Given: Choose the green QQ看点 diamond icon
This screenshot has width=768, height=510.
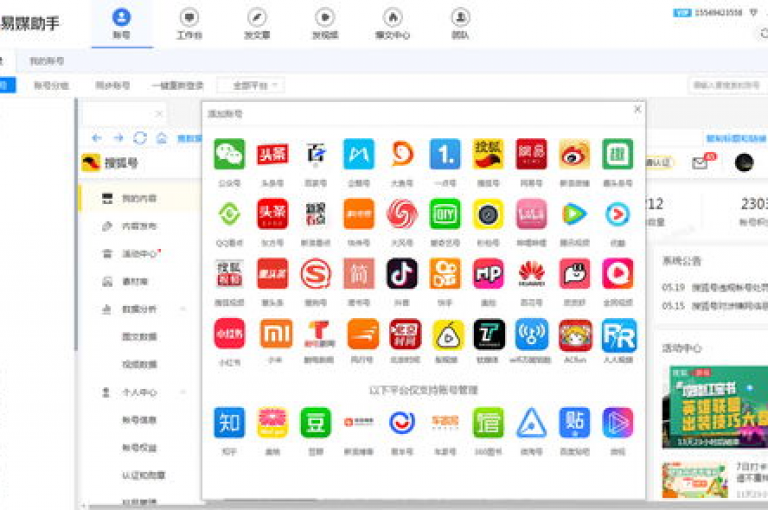Looking at the screenshot, I should [229, 214].
